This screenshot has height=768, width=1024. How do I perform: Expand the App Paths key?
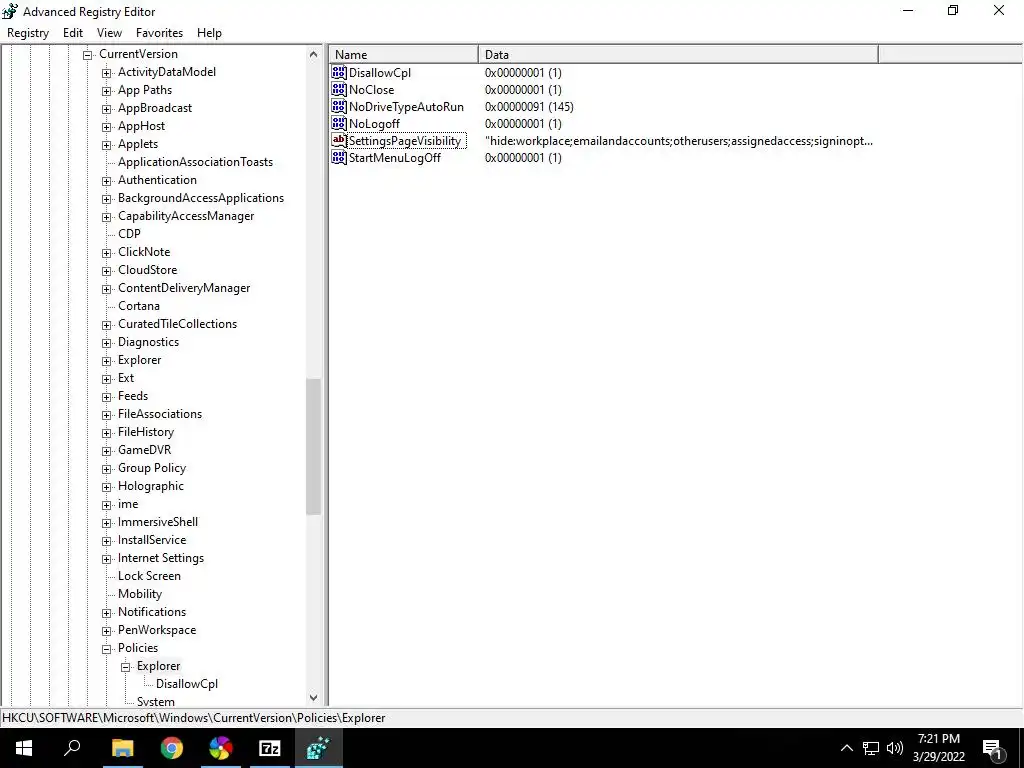pos(106,91)
